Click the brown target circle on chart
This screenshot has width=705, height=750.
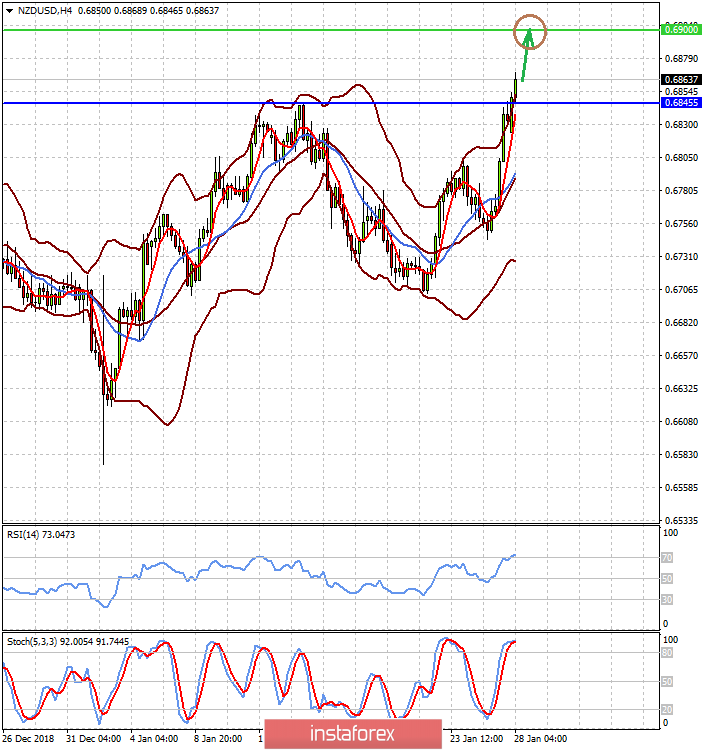pyautogui.click(x=530, y=32)
